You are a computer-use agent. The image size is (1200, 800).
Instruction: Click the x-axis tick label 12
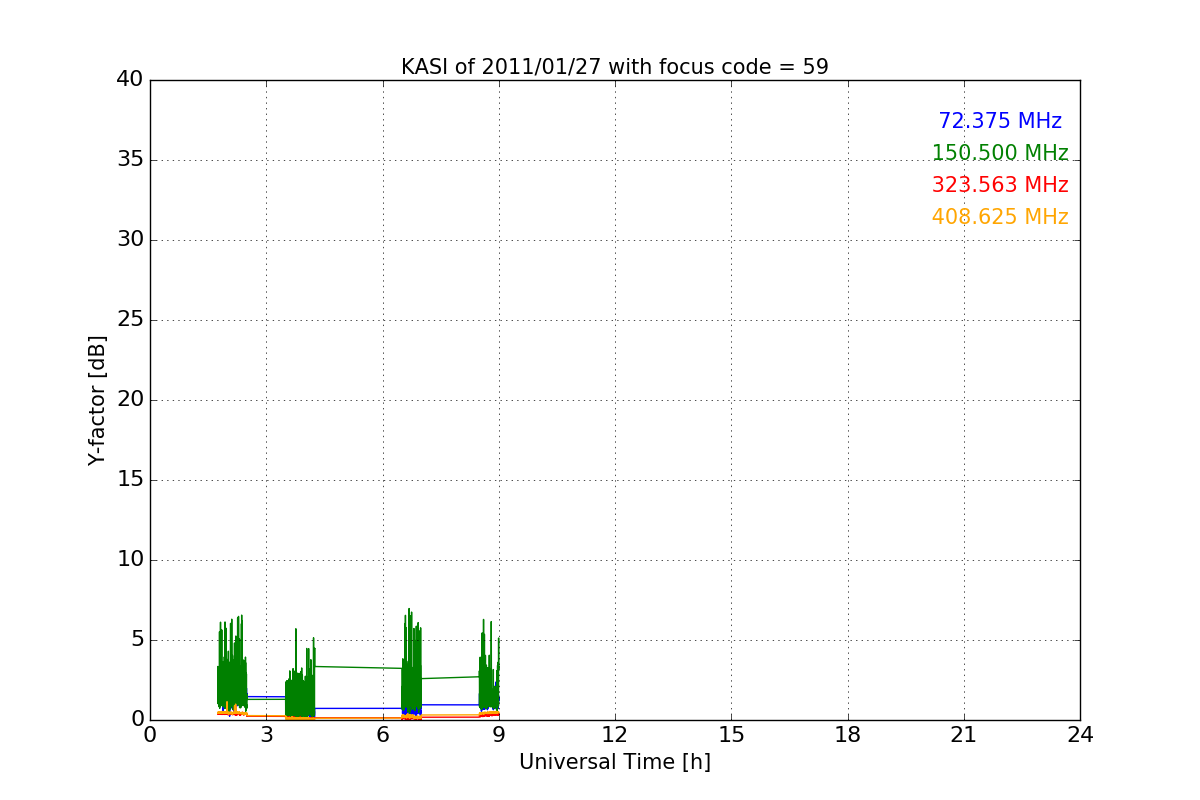615,734
